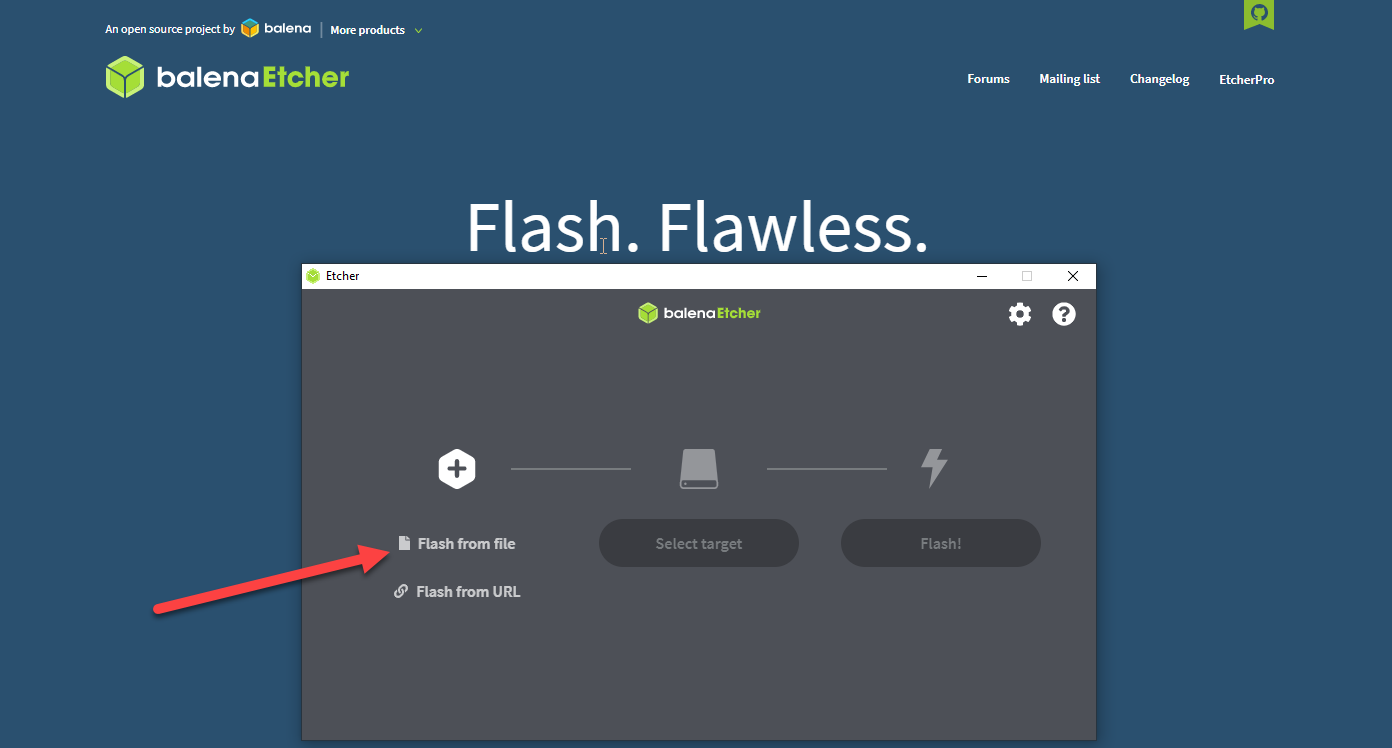Viewport: 1392px width, 748px height.
Task: Click the green cube balenaEtcher website logo
Action: coord(228,77)
